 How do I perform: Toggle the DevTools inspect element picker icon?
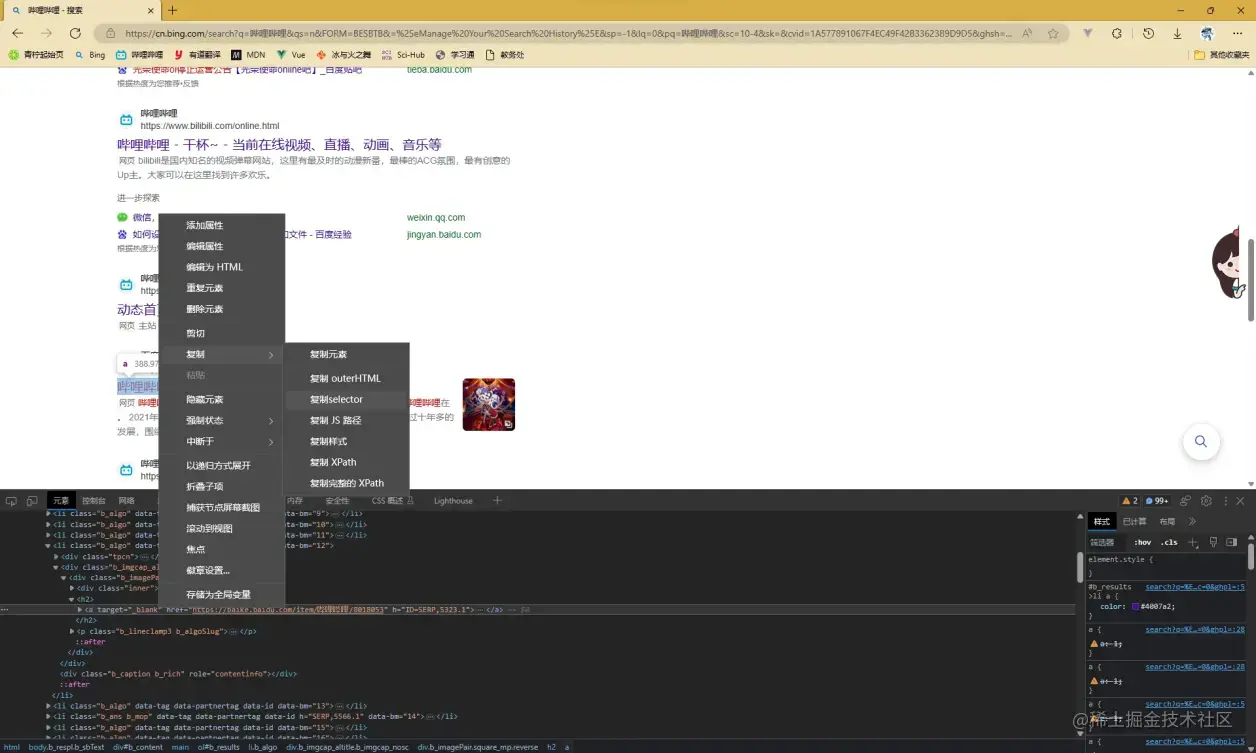(x=12, y=501)
